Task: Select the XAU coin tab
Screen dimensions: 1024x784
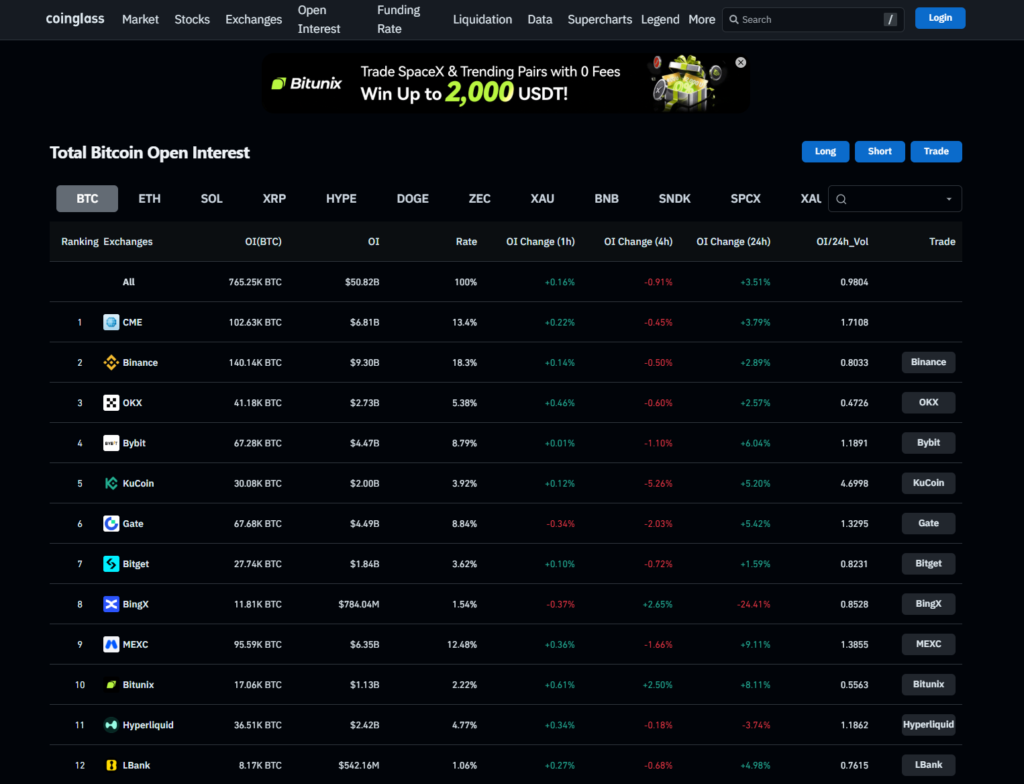Action: [x=542, y=199]
